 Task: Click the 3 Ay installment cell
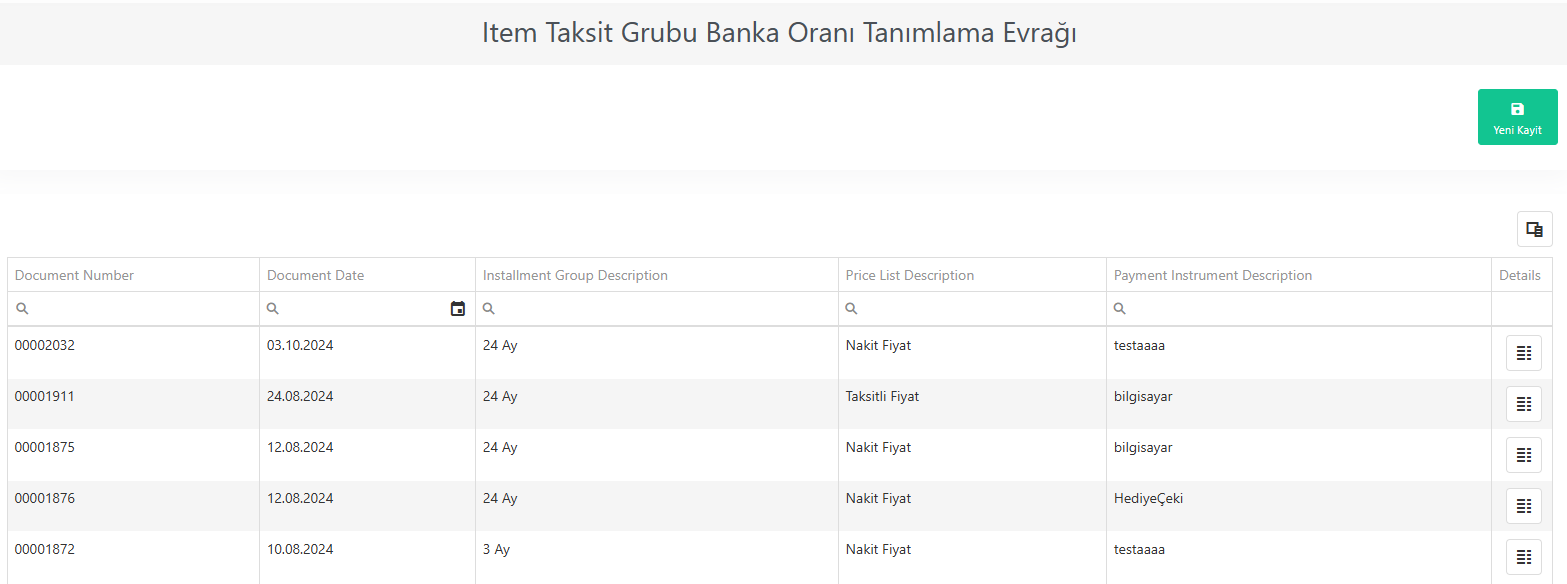click(x=657, y=557)
